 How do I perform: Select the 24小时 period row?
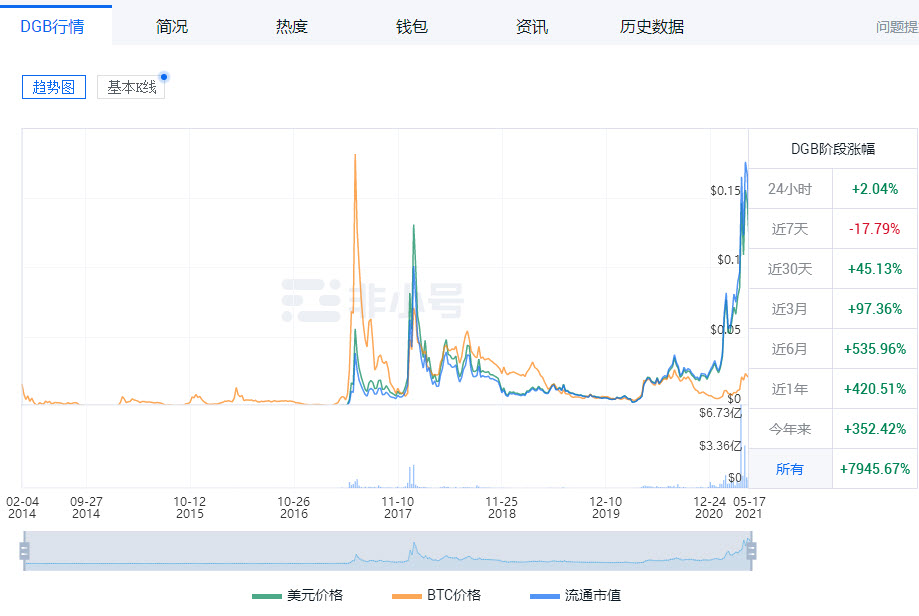(833, 189)
